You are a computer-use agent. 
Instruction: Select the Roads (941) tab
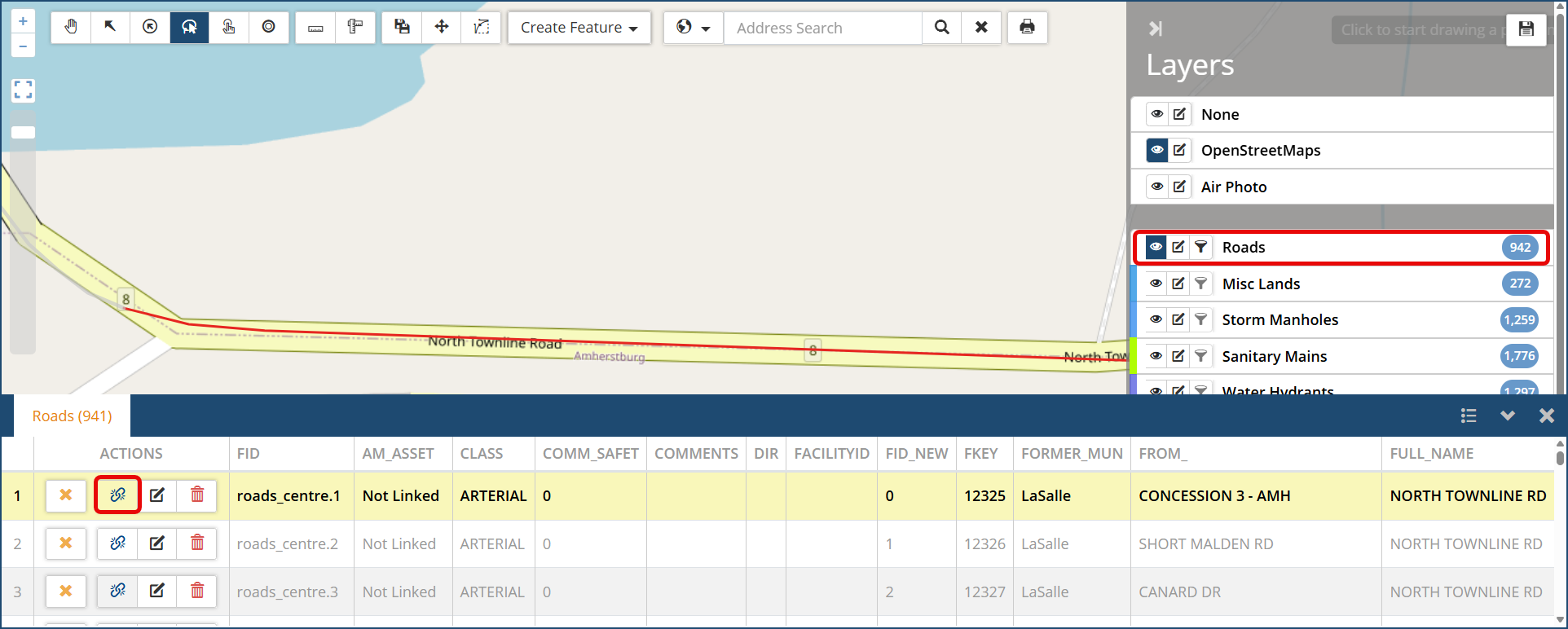(x=73, y=416)
